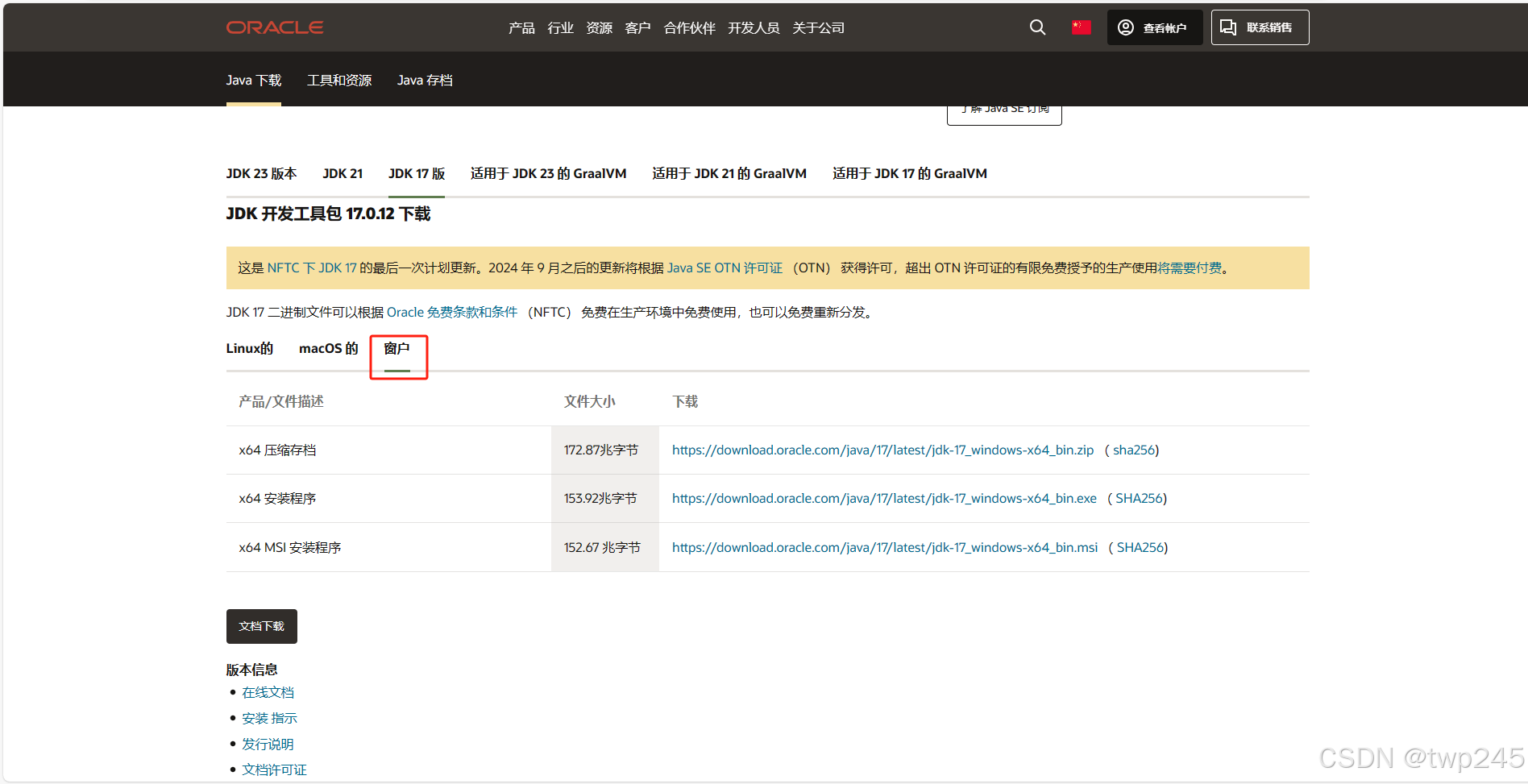1528x784 pixels.
Task: Open the NFTC 下 JDK 17 link
Action: click(x=312, y=268)
